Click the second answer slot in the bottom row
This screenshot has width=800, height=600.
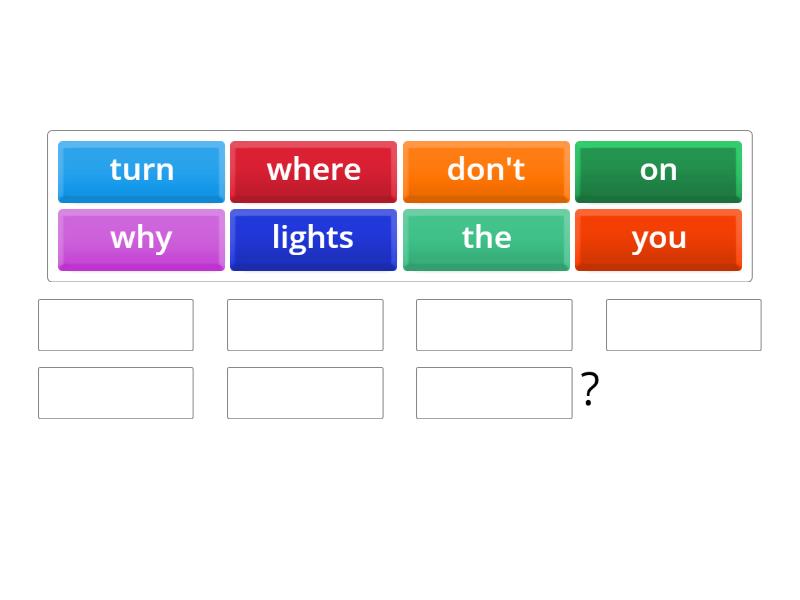point(305,392)
